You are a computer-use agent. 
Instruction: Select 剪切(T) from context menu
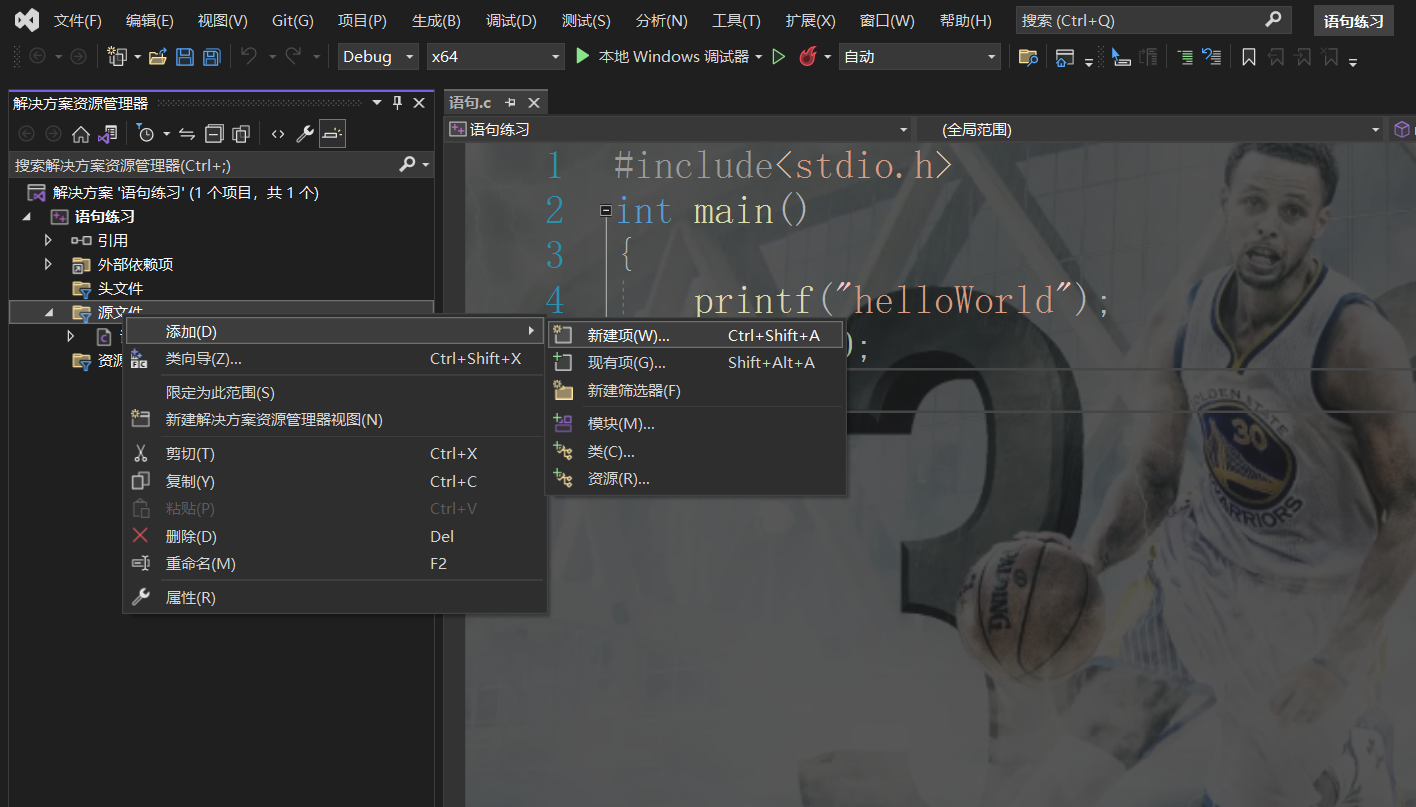tap(334, 454)
